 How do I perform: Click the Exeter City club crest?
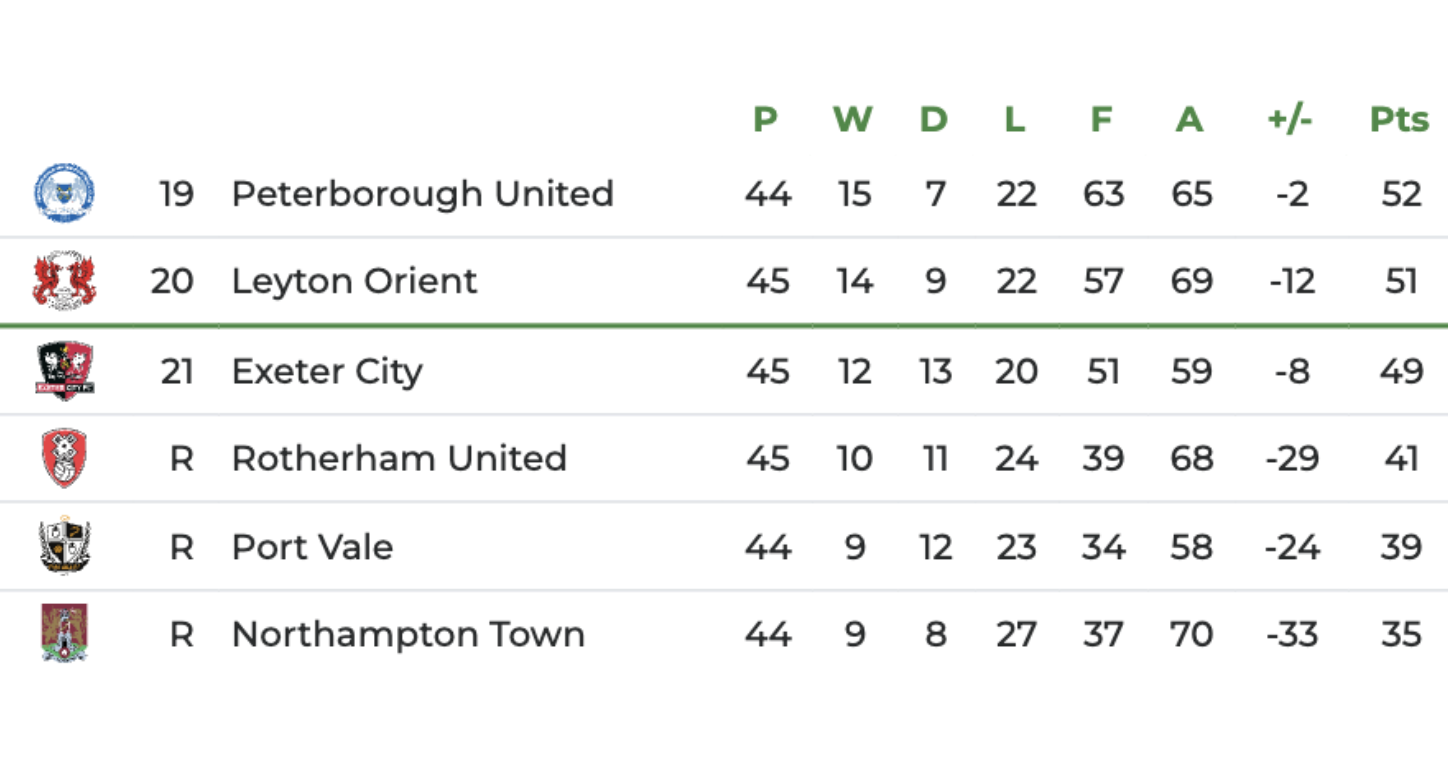[65, 371]
